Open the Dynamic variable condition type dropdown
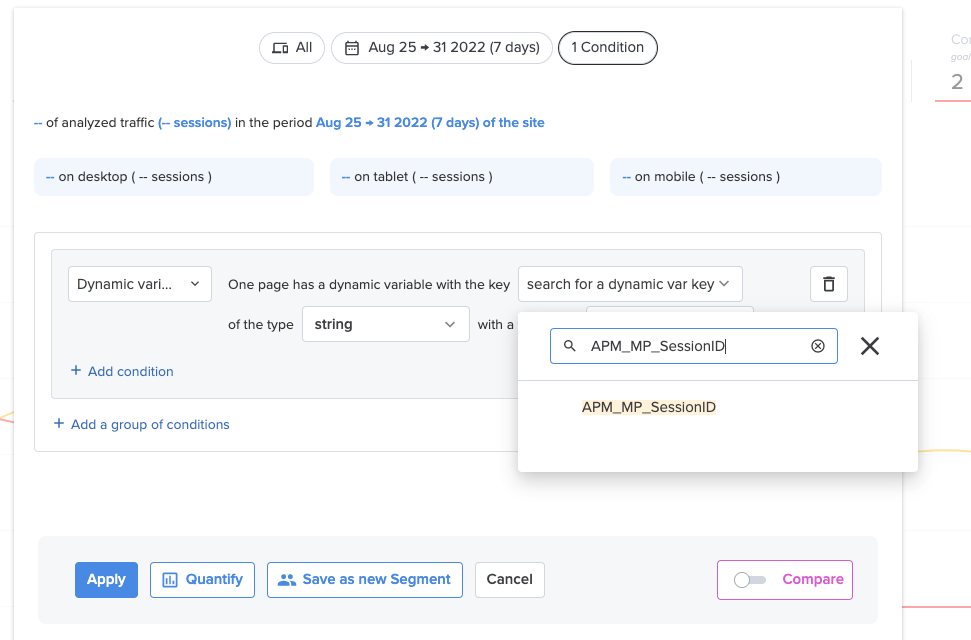The width and height of the screenshot is (971, 640). tap(140, 284)
